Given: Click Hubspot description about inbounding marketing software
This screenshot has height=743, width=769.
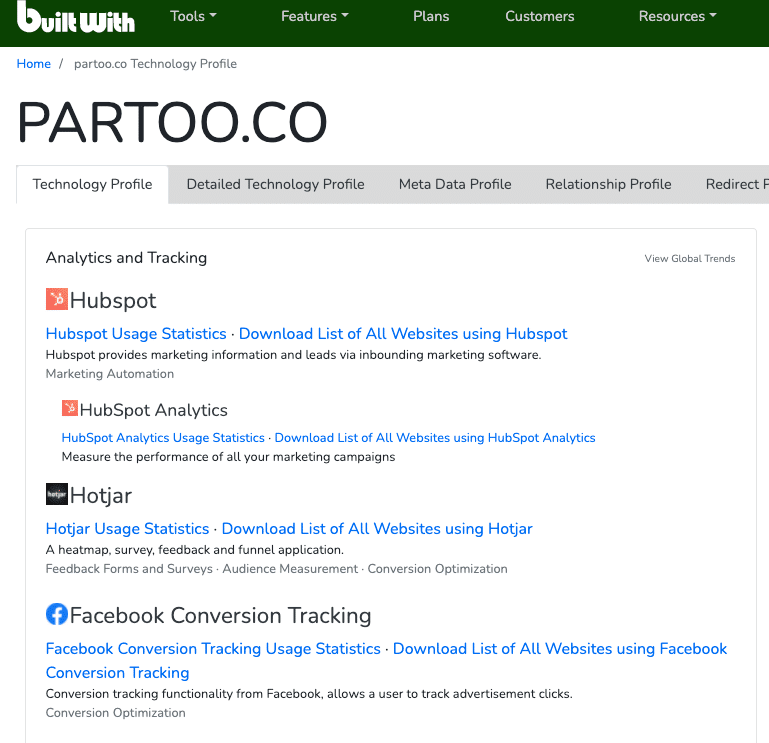Looking at the screenshot, I should point(293,355).
